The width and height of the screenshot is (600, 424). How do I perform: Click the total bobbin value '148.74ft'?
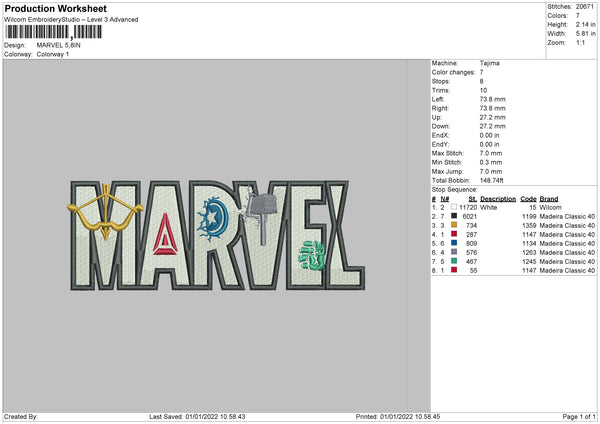[492, 180]
